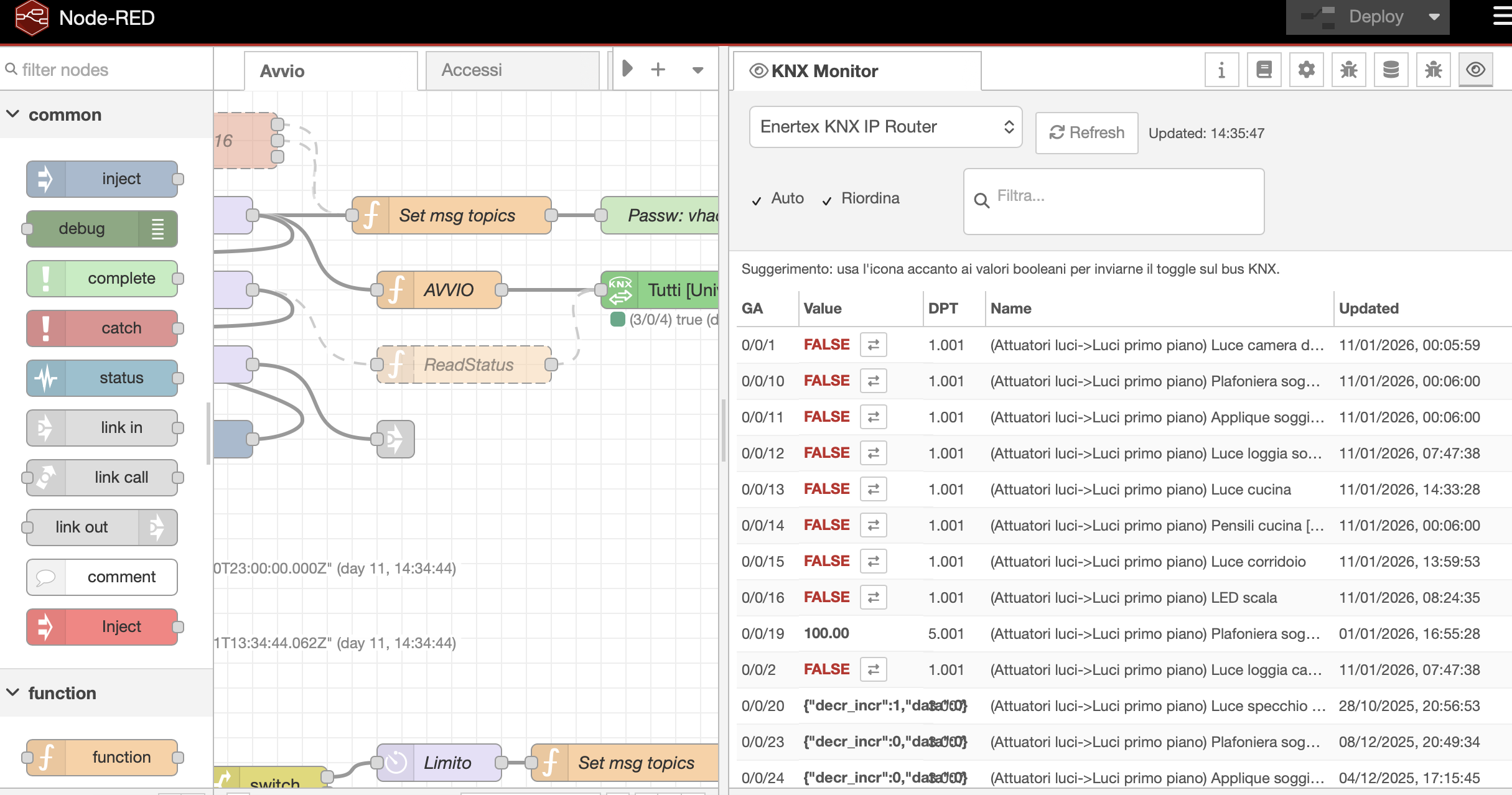
Task: Toggle value of address 0/0/1
Action: tap(873, 345)
